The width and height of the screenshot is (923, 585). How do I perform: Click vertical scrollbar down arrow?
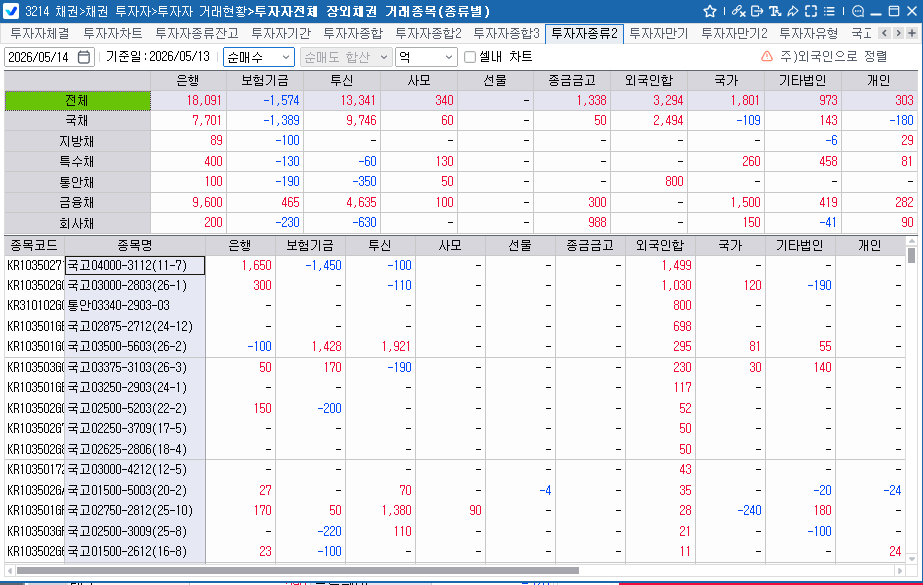point(912,559)
